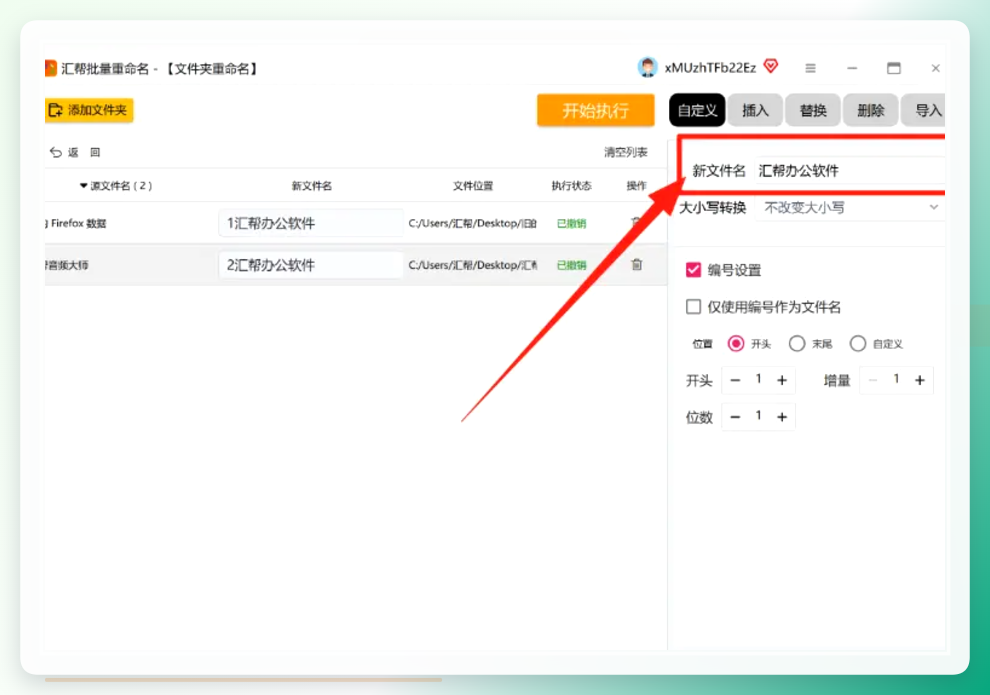Switch to the 导入 tab
This screenshot has height=695, width=990.
click(925, 110)
